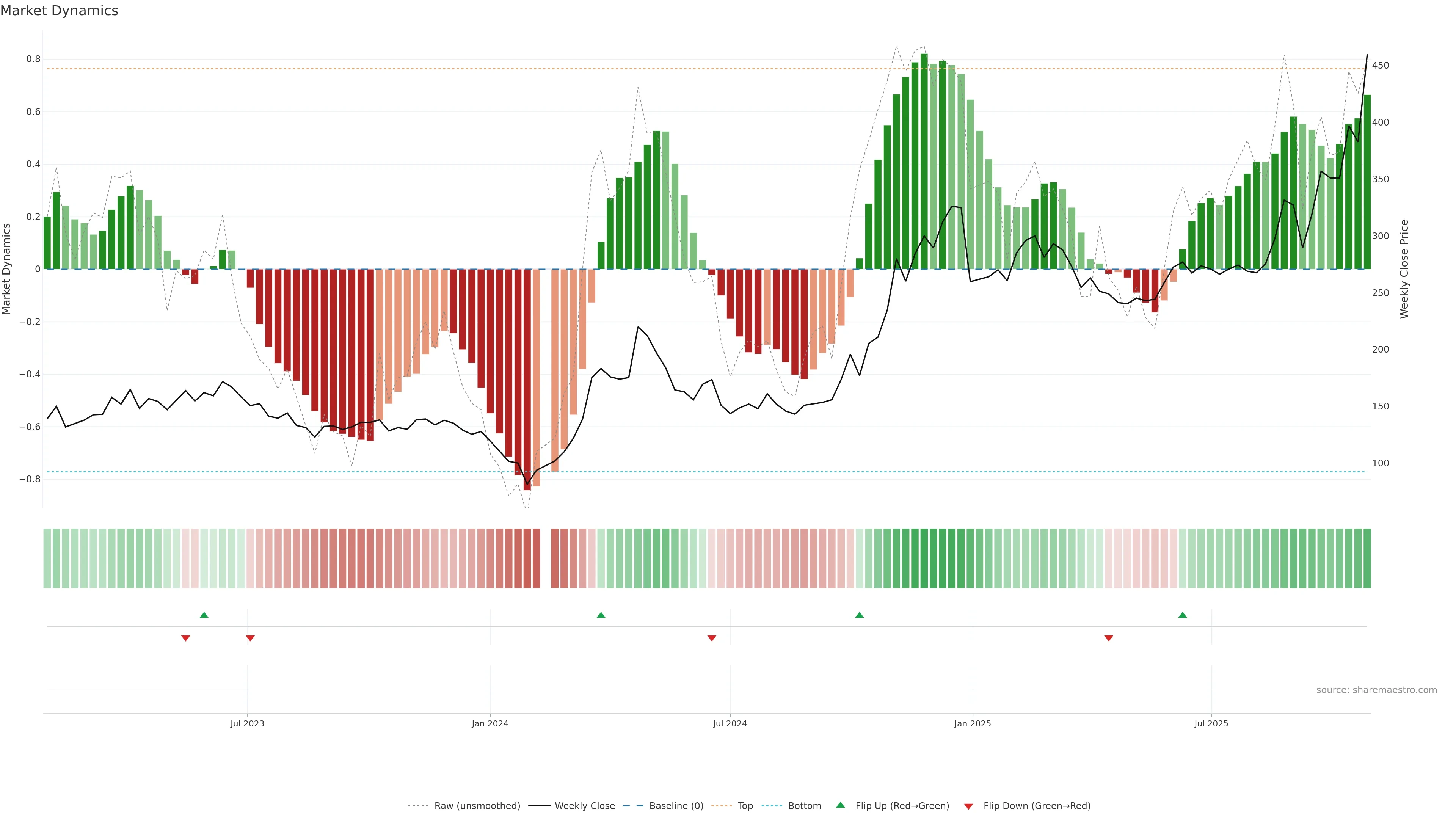Click the Market Dynamics chart title
The image size is (1456, 819).
[x=60, y=11]
